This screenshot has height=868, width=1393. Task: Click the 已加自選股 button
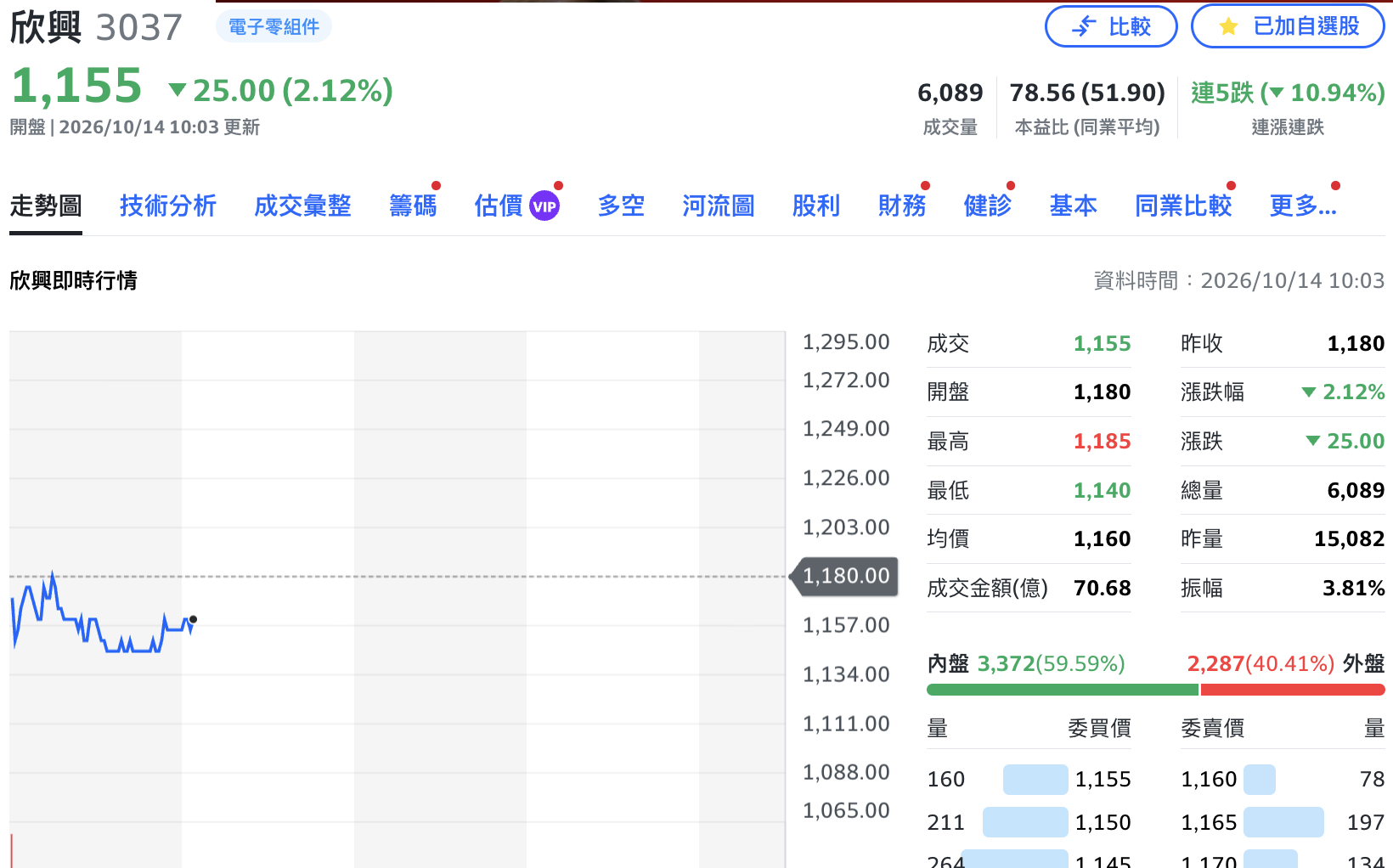(1288, 27)
